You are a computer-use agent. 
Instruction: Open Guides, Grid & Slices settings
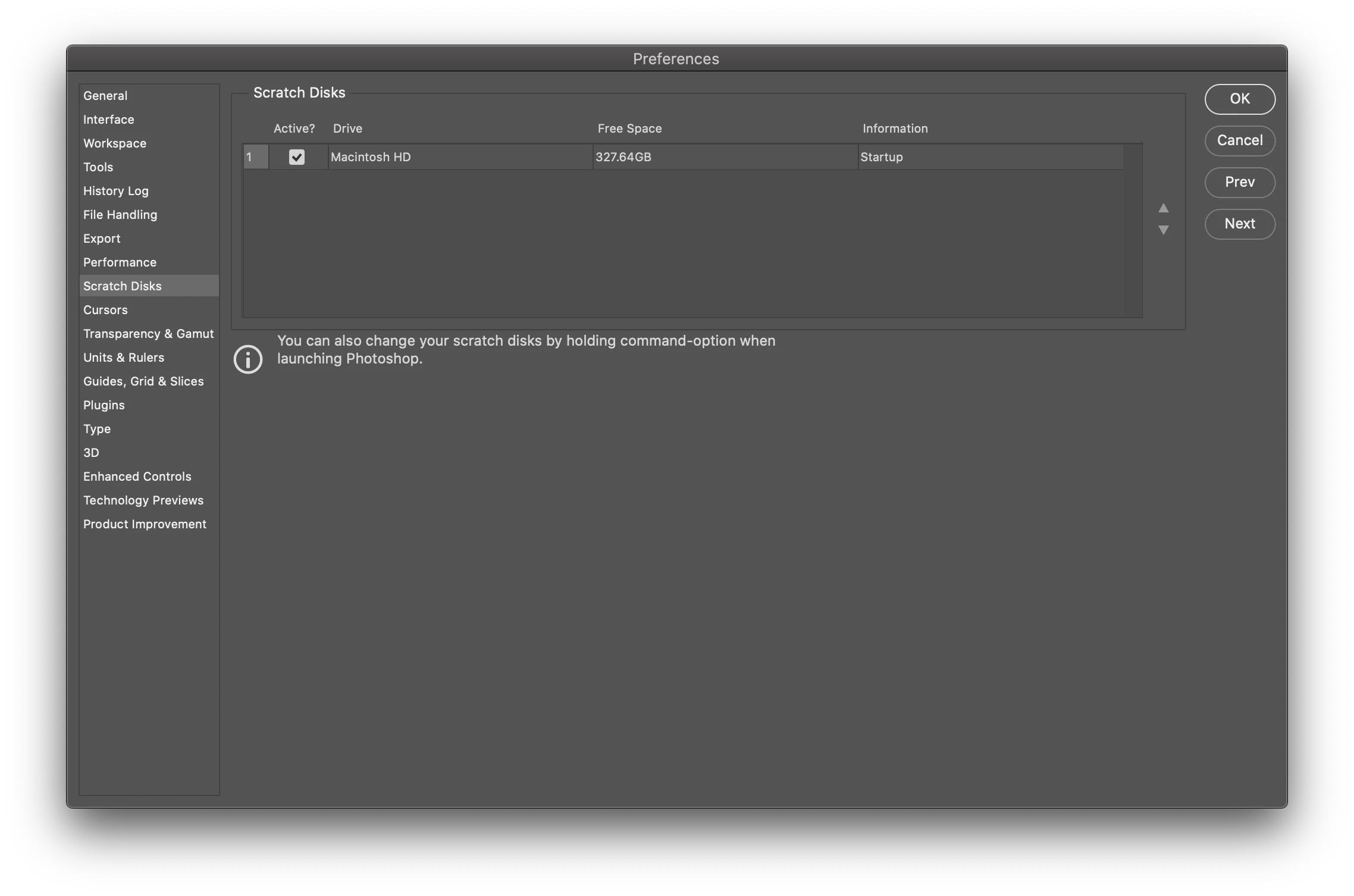(143, 381)
